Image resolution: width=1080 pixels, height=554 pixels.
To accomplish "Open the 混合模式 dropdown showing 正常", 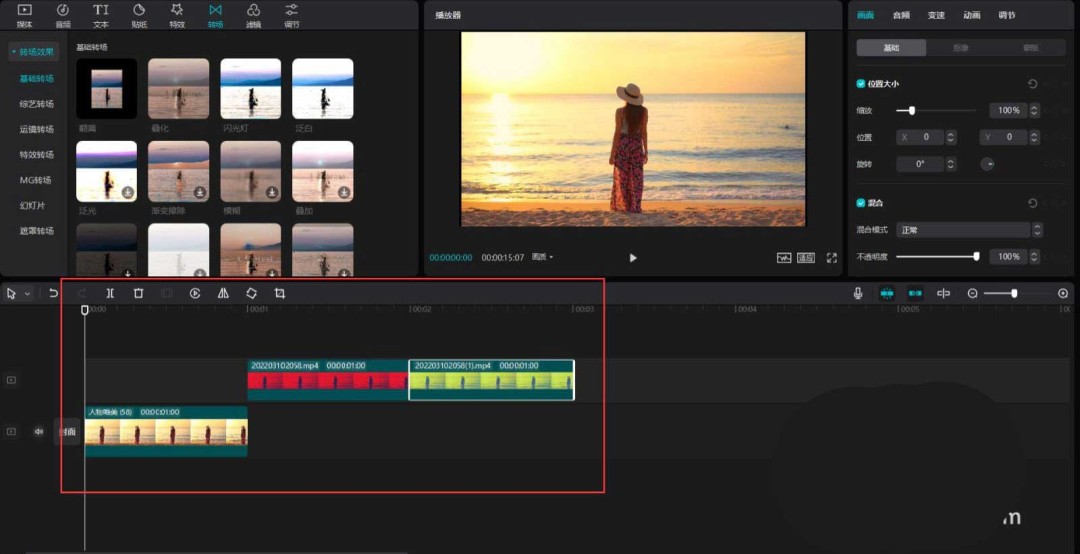I will pyautogui.click(x=963, y=230).
